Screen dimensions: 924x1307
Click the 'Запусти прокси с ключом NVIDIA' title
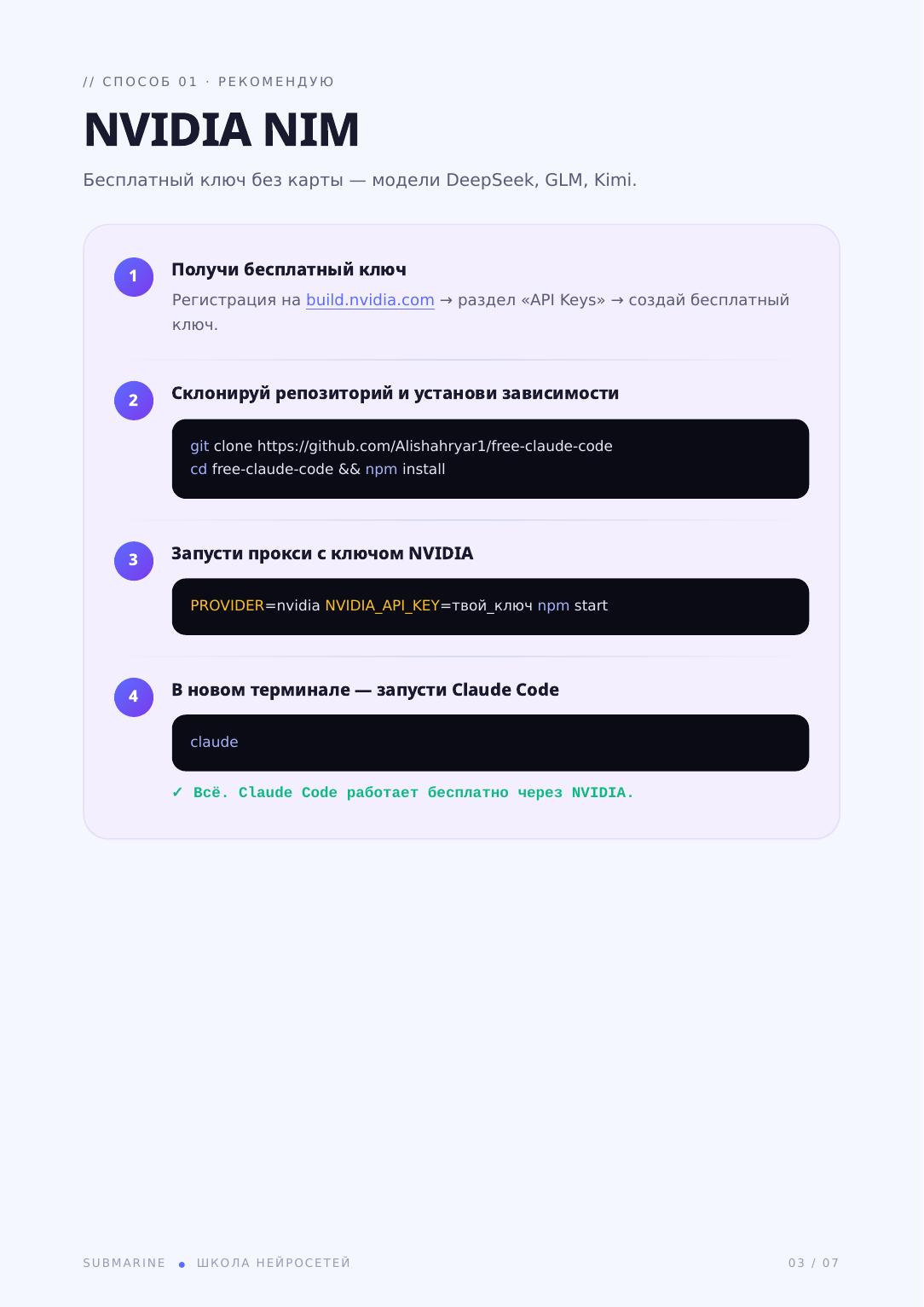pos(322,553)
